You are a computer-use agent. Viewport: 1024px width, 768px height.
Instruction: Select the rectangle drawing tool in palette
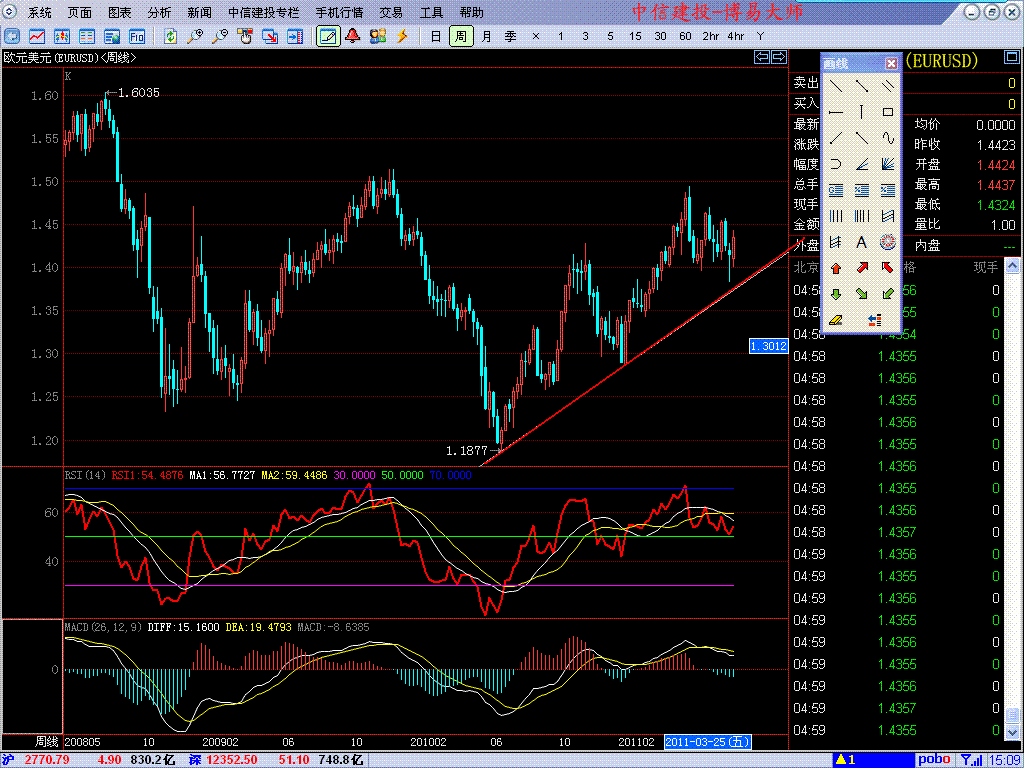(887, 112)
